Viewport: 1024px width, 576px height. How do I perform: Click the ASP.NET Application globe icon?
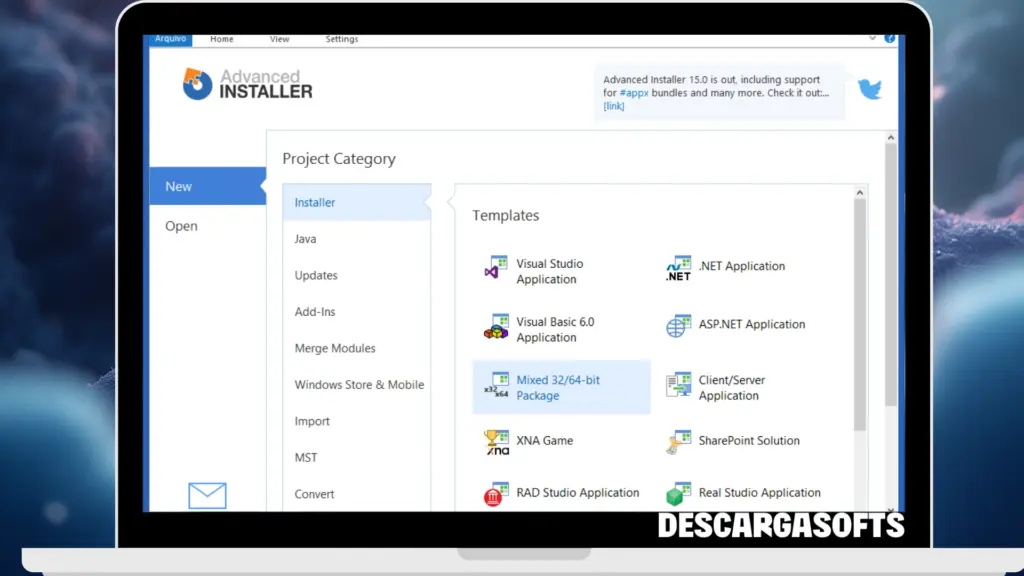[x=677, y=325]
